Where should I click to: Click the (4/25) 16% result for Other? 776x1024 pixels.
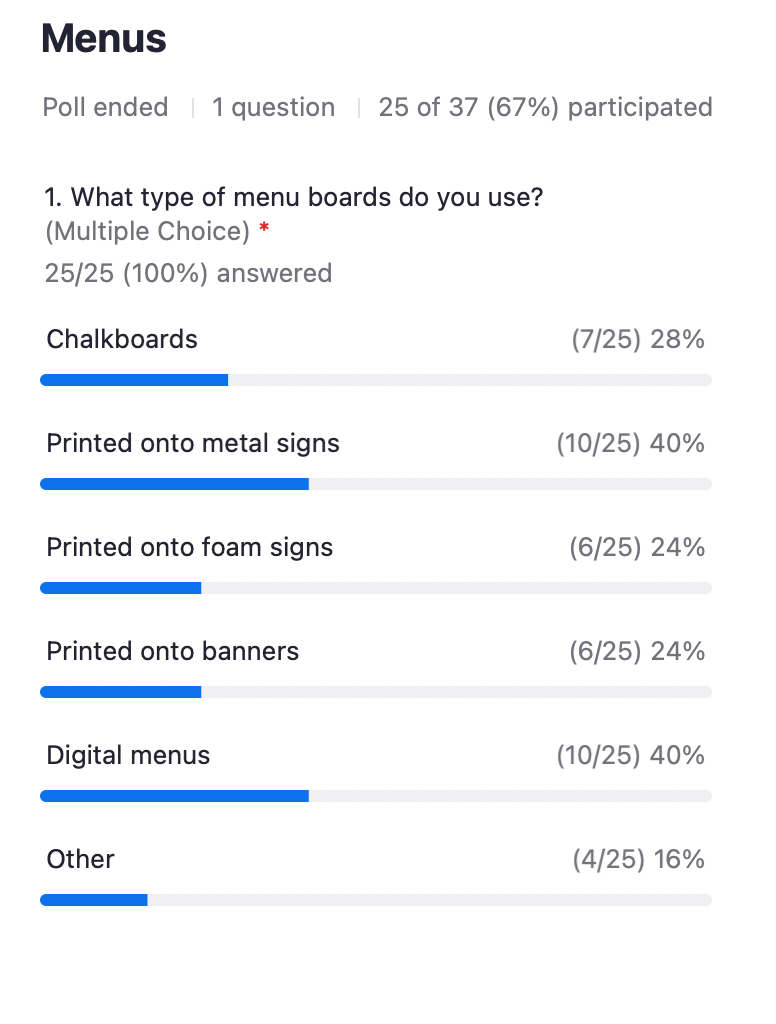(x=638, y=859)
